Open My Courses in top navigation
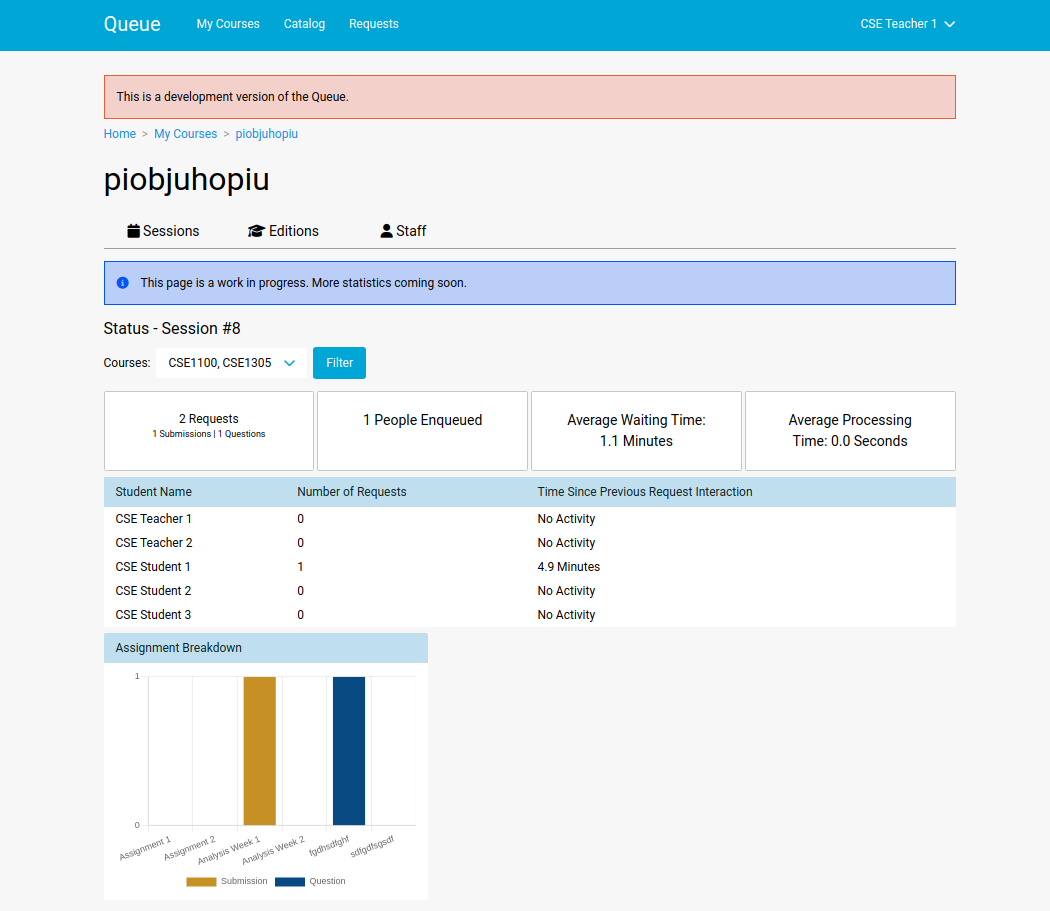 click(x=228, y=24)
